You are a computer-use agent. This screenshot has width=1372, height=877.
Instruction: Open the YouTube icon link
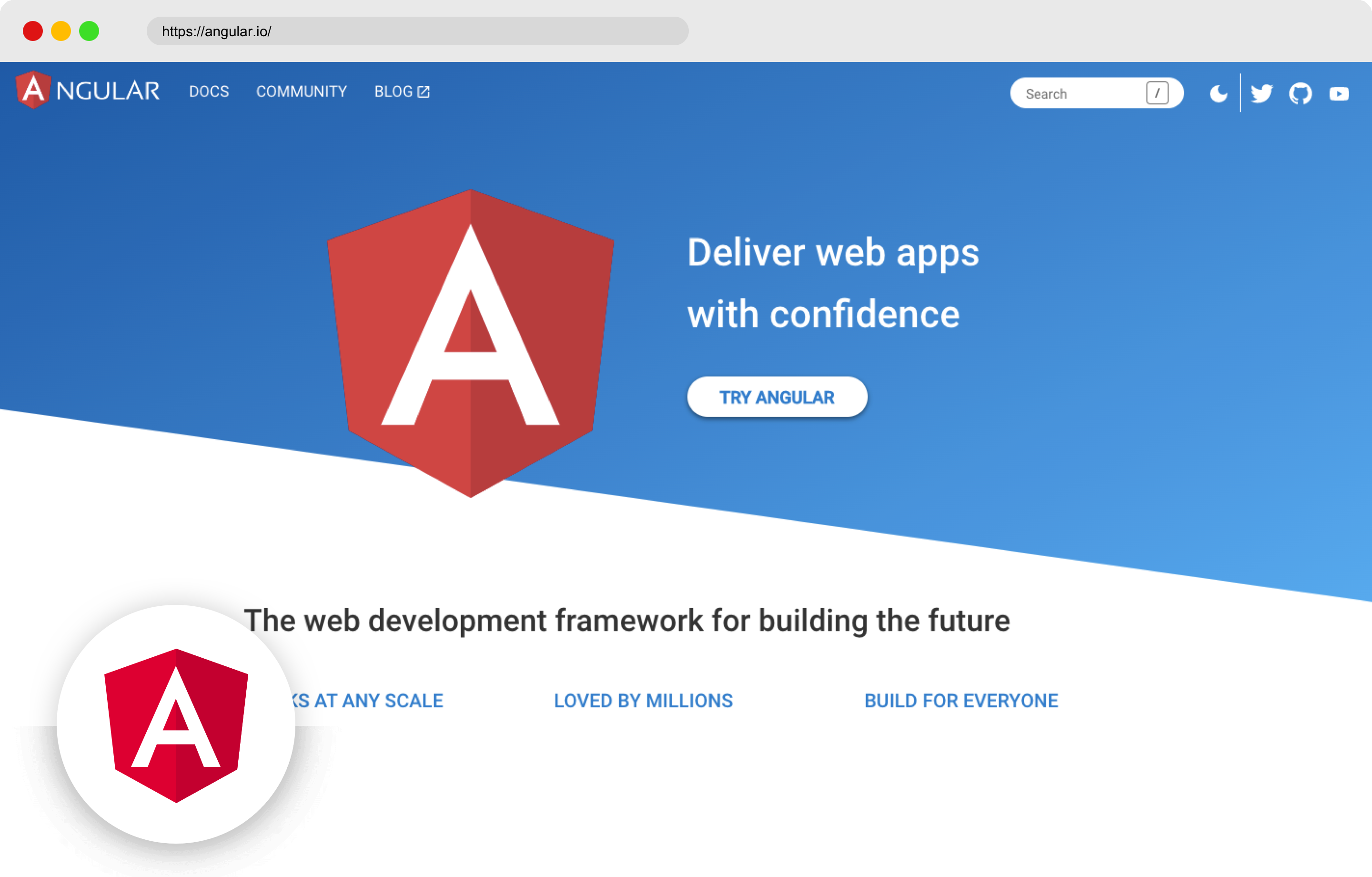1339,93
